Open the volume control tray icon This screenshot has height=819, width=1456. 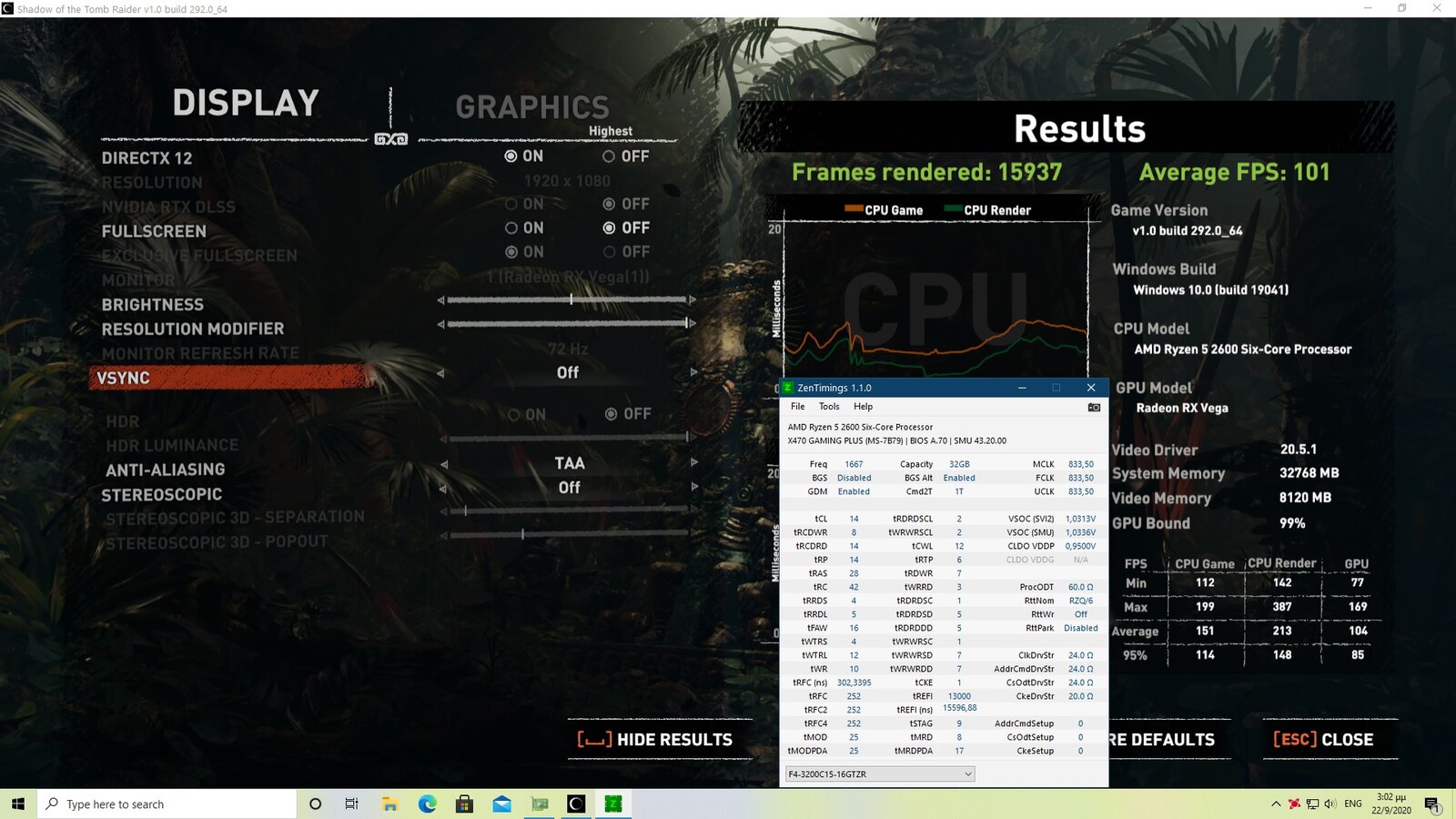click(x=1330, y=804)
